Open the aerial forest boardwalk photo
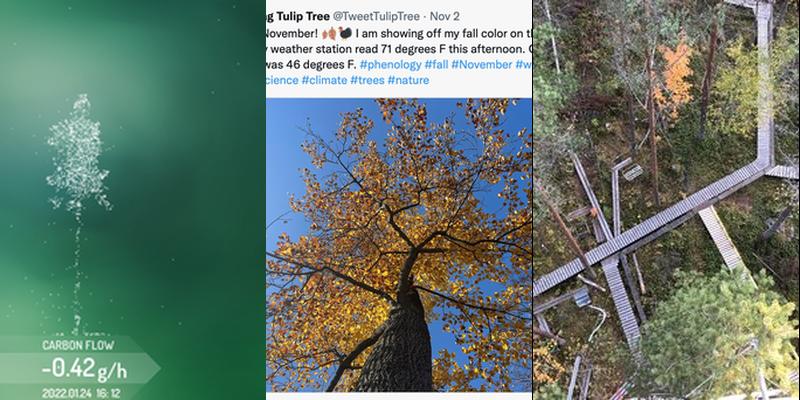800x400 pixels. (x=666, y=200)
